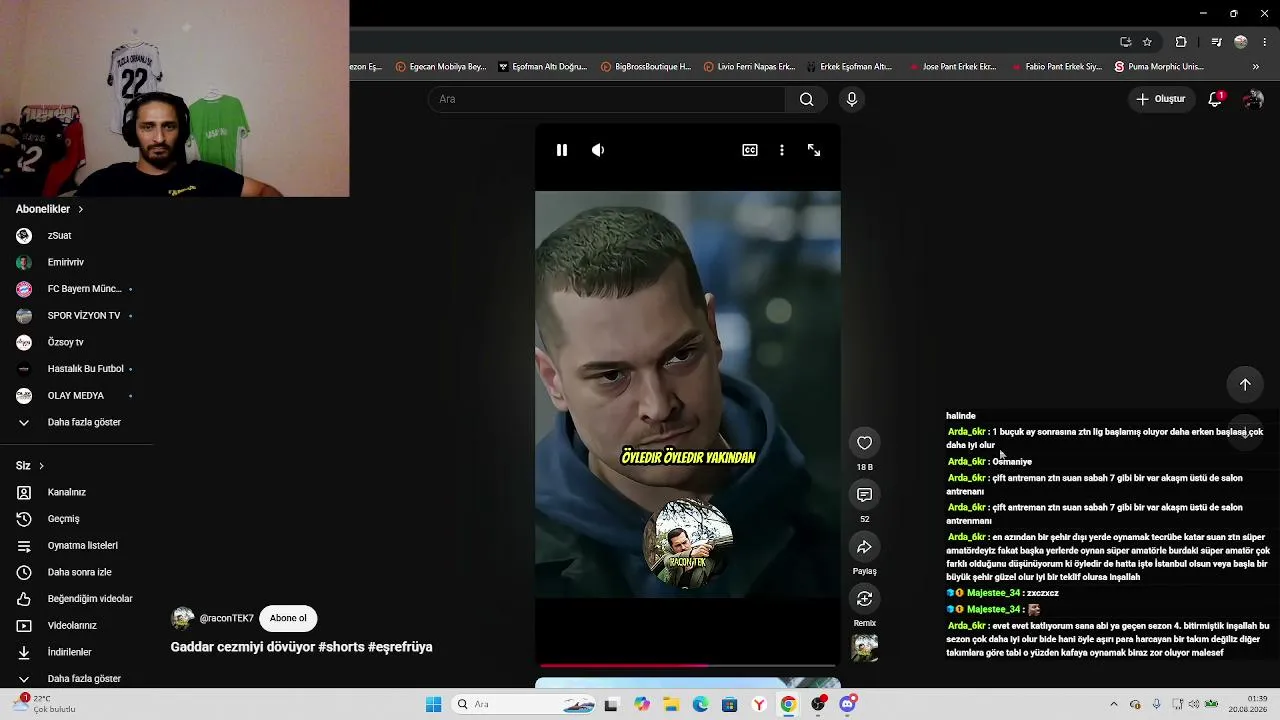The image size is (1280, 720).
Task: Open the Oluştur create button
Action: [x=1161, y=99]
